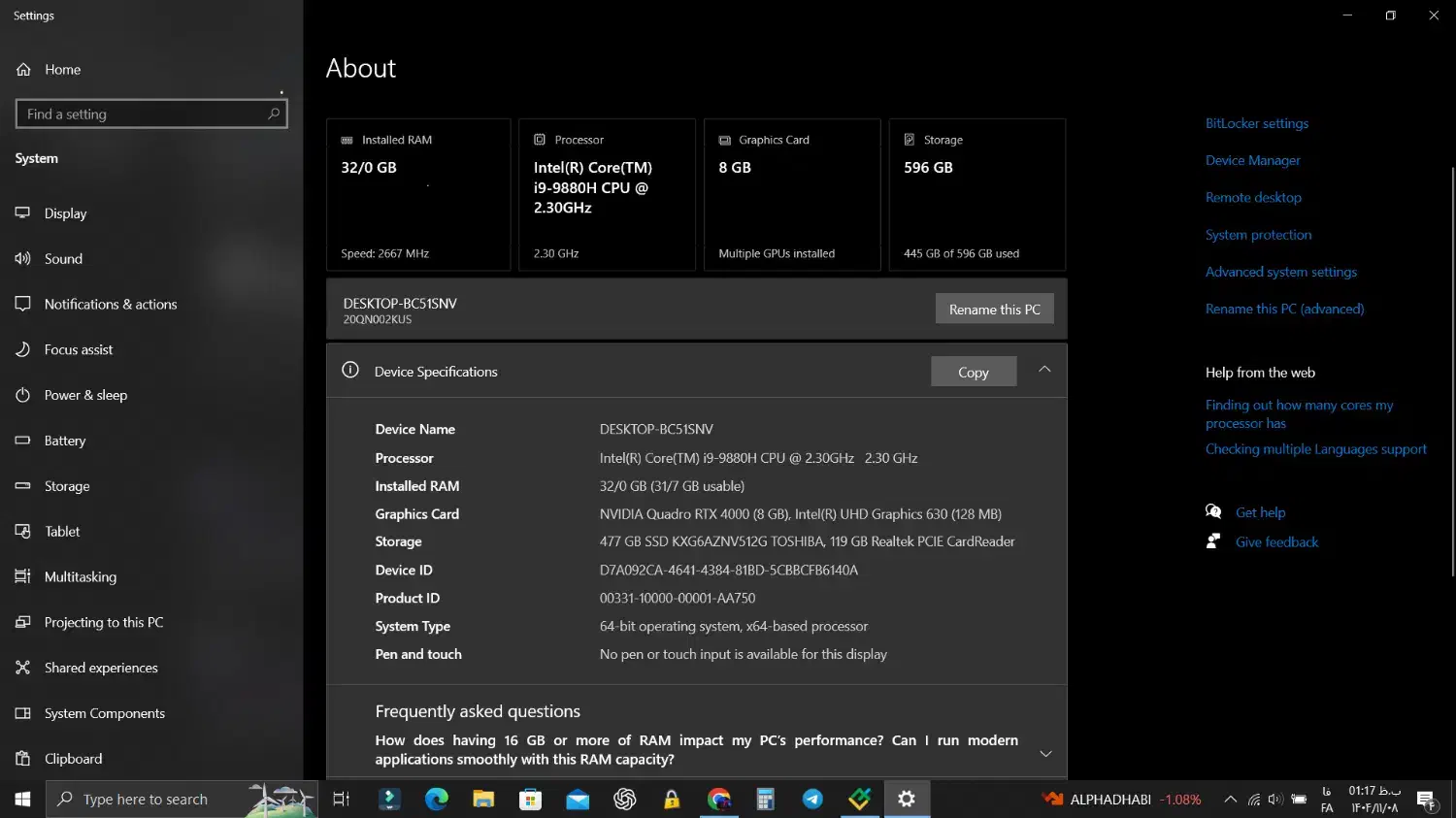
Task: Show hidden icons in the system tray
Action: [1229, 799]
